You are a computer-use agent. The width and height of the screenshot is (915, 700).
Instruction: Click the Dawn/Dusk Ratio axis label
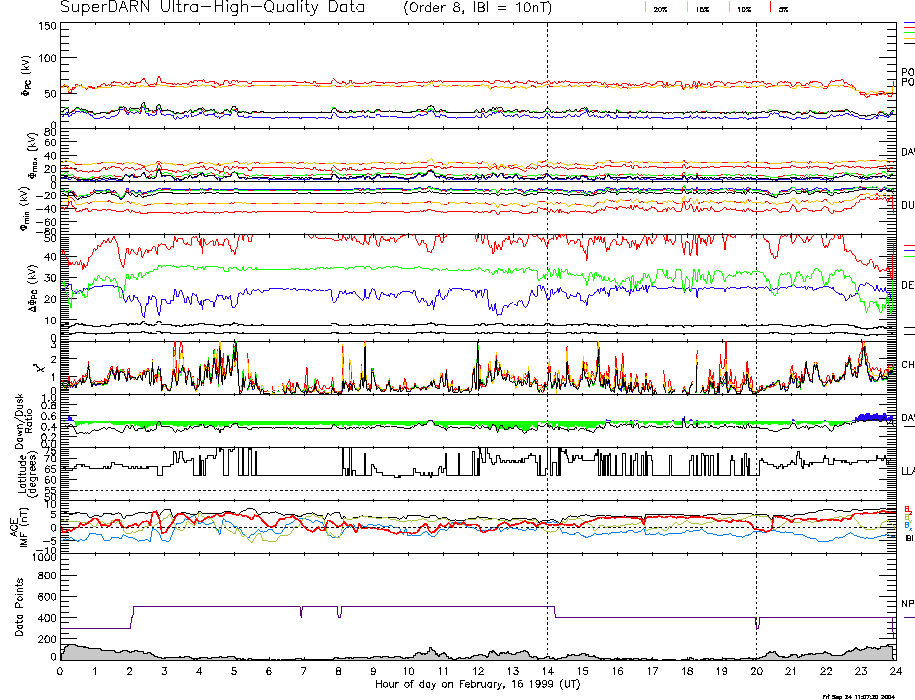tap(22, 419)
